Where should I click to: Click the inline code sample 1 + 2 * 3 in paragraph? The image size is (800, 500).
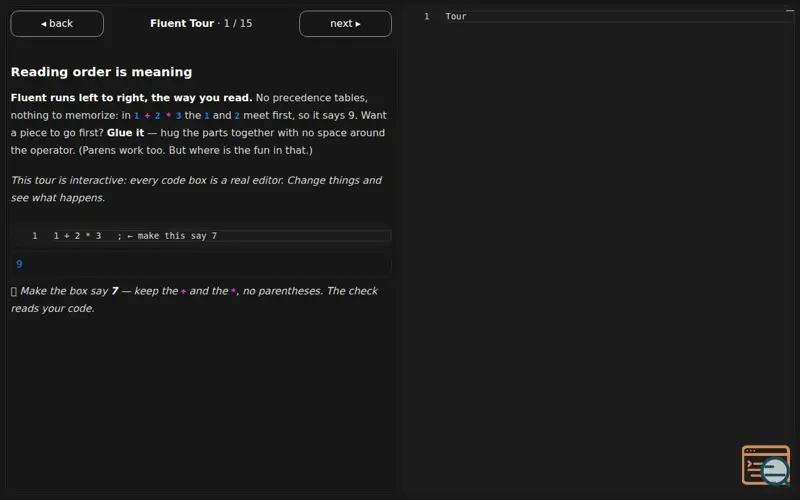click(x=158, y=116)
